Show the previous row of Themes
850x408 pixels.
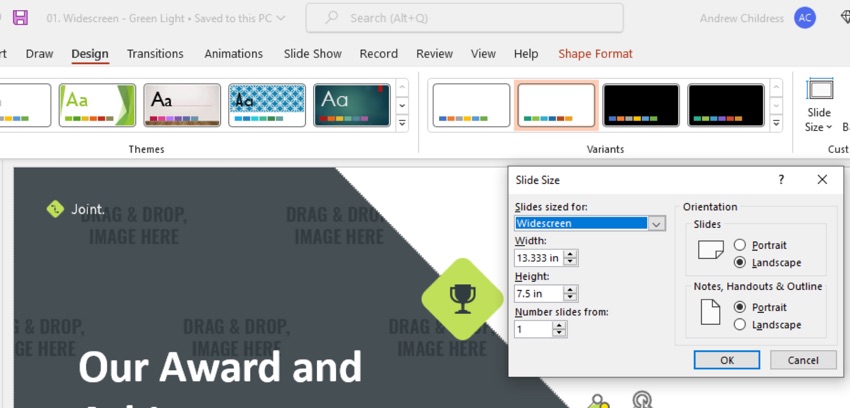point(402,87)
